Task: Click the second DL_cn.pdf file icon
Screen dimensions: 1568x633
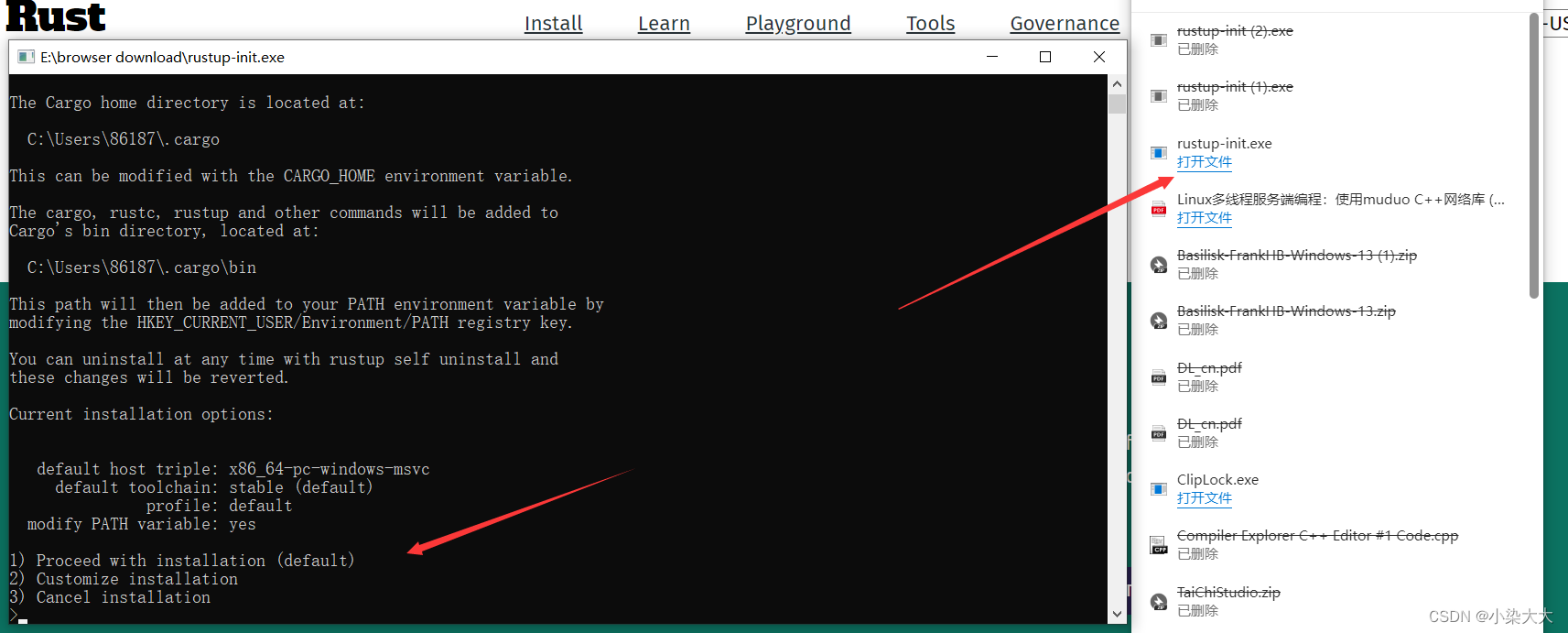Action: (x=1159, y=433)
